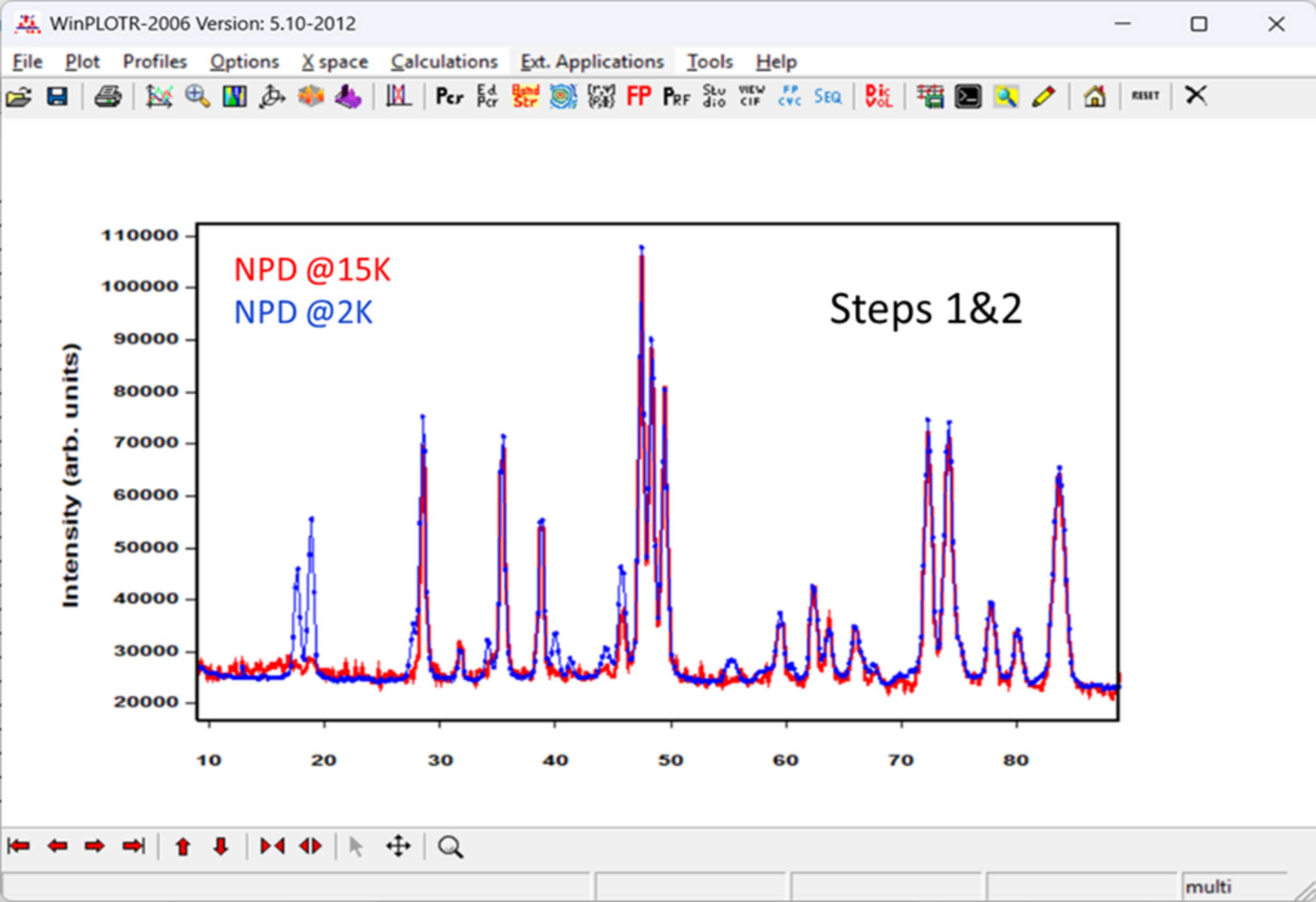The width and height of the screenshot is (1316, 902).
Task: Print the plot using printer icon
Action: coord(107,97)
